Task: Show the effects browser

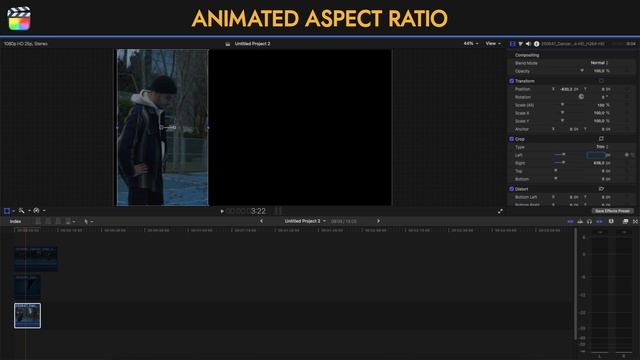Action: click(x=625, y=221)
